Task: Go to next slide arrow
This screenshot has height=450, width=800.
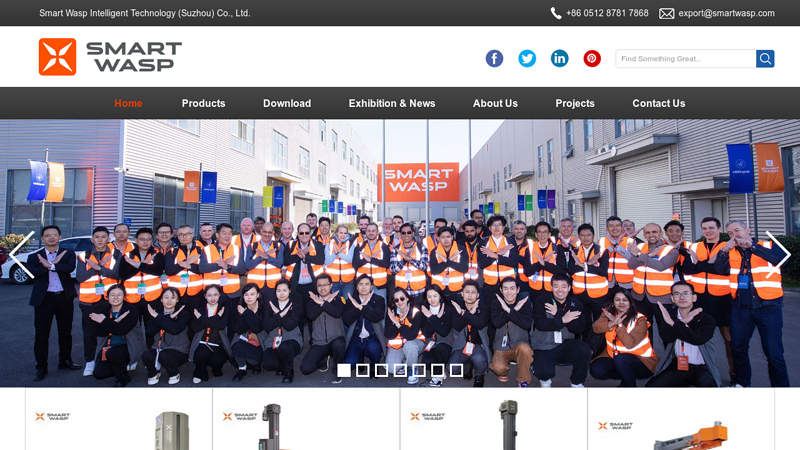Action: pos(778,255)
